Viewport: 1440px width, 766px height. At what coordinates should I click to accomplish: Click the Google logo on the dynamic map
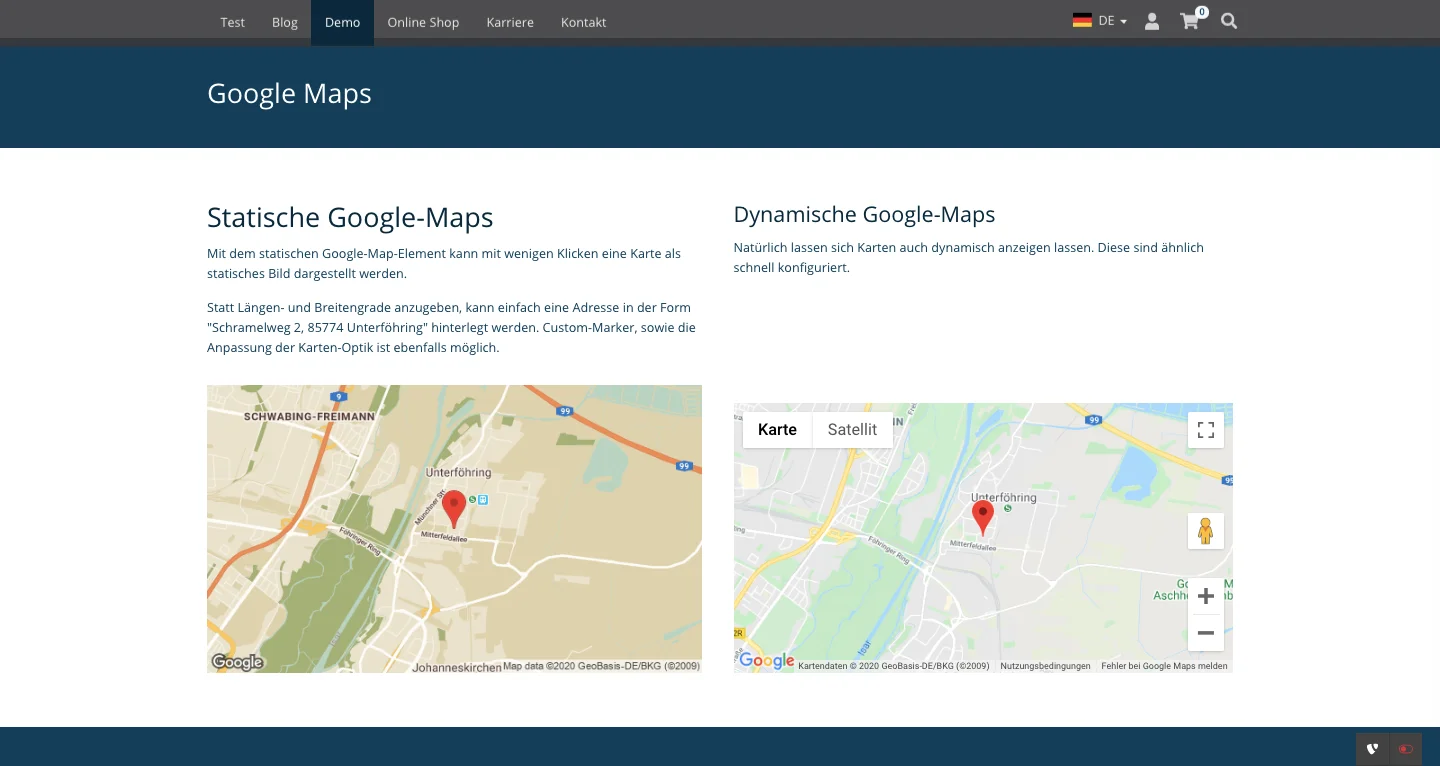tap(766, 660)
